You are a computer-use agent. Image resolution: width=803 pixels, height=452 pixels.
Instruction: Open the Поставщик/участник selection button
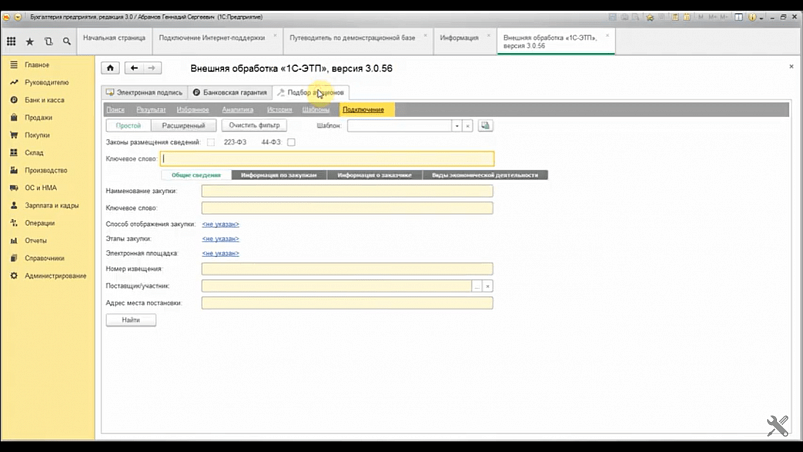click(477, 285)
